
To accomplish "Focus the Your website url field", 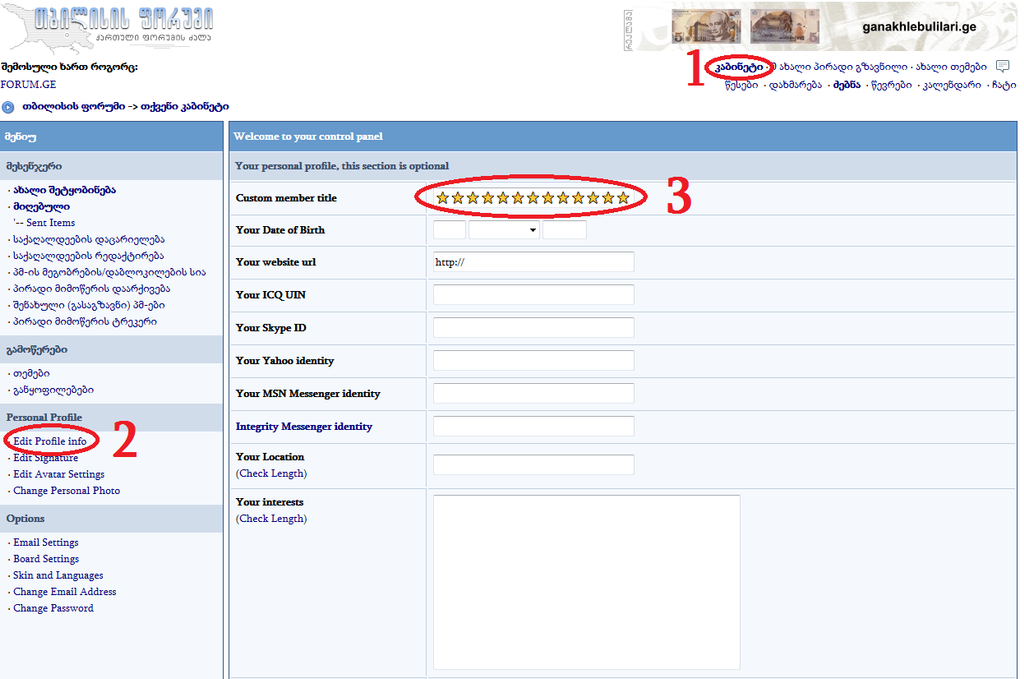I will tap(534, 262).
